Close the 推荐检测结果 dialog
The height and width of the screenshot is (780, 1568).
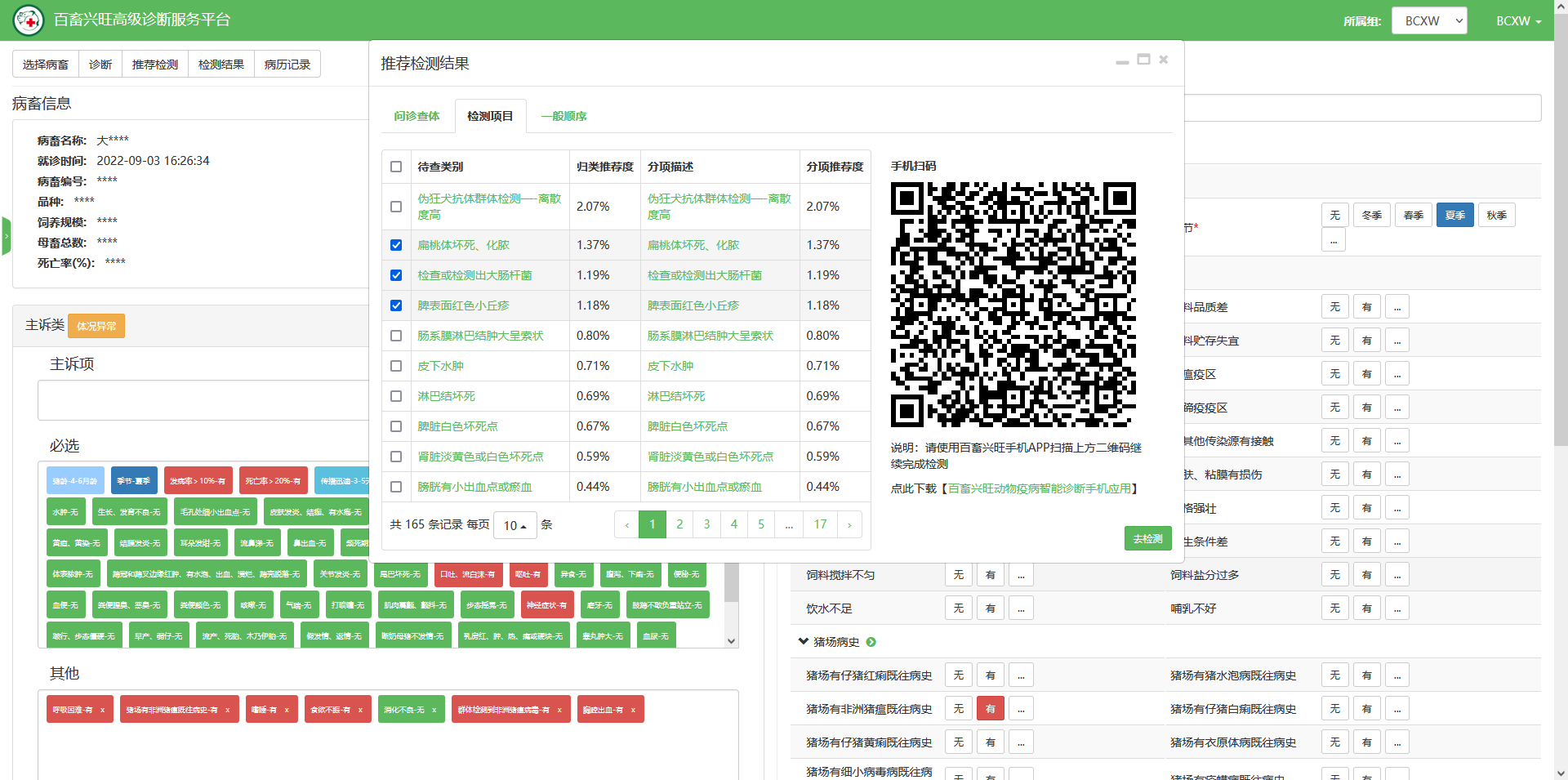(x=1164, y=60)
